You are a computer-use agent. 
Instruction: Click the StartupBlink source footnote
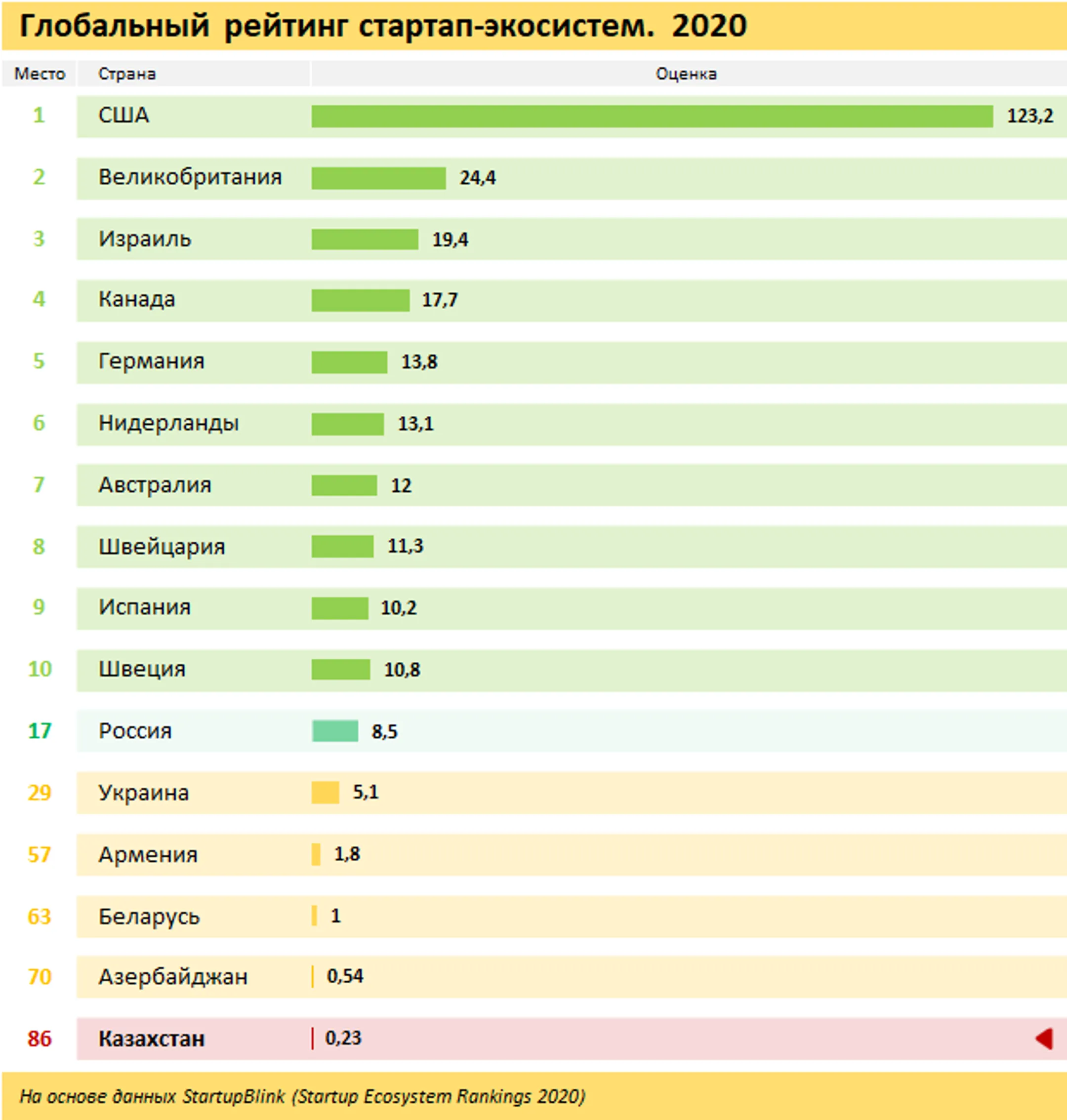tap(302, 1096)
